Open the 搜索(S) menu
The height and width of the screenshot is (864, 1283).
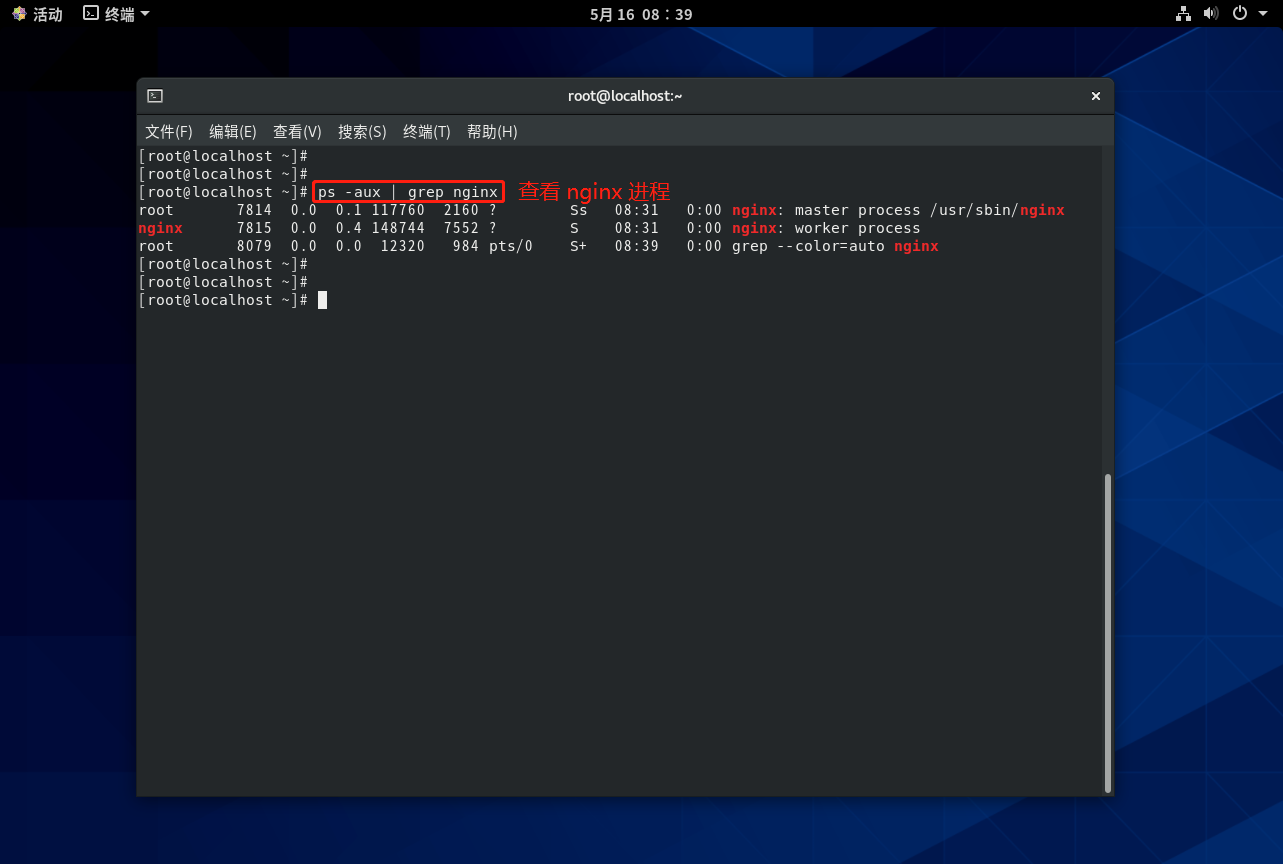pos(362,132)
